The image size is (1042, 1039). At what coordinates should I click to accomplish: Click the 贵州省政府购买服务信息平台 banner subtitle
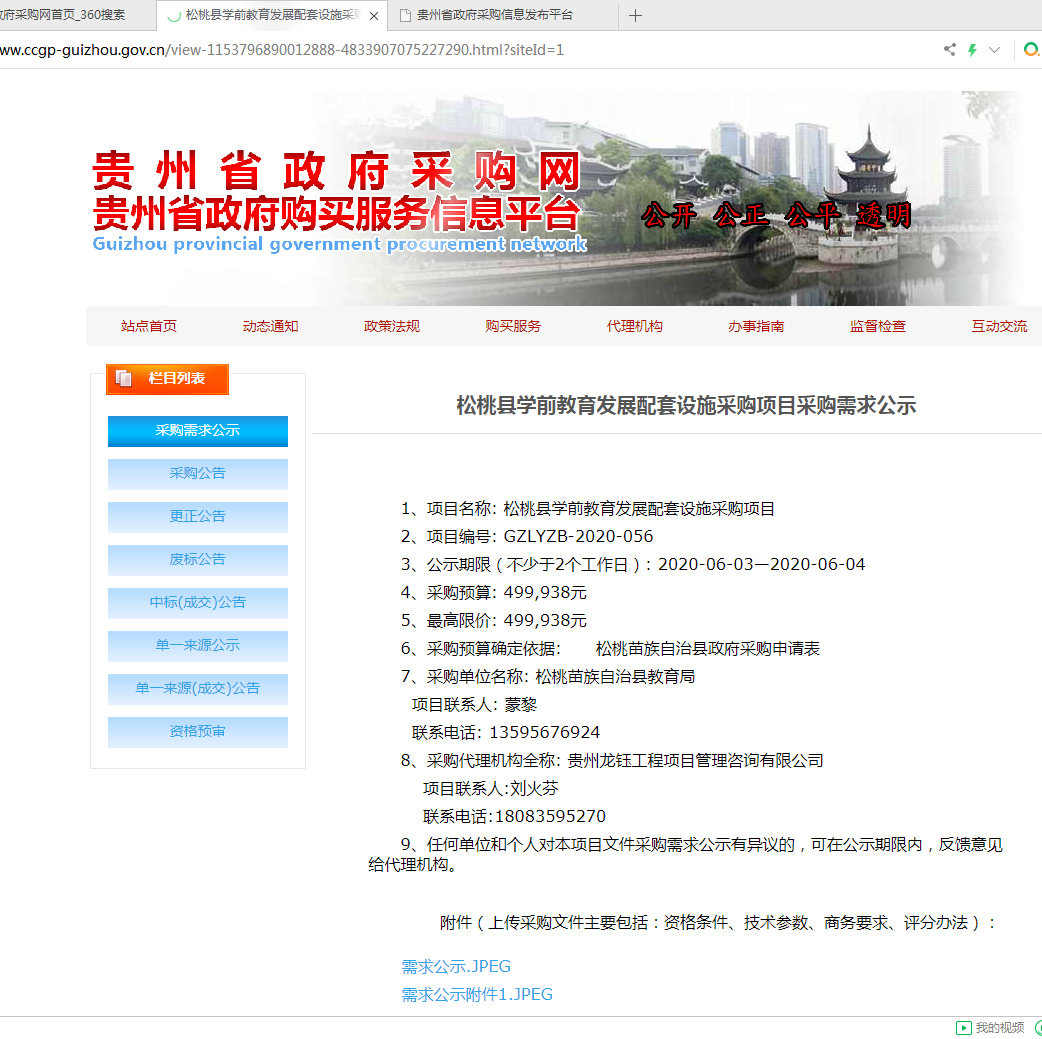point(336,213)
